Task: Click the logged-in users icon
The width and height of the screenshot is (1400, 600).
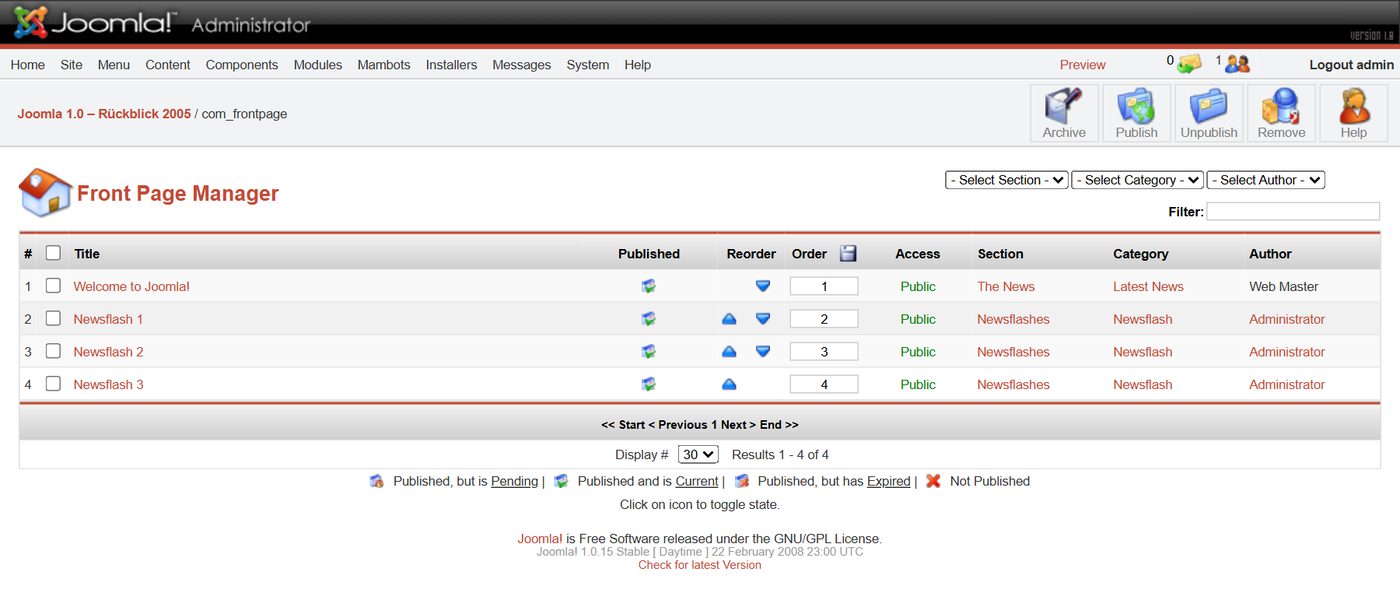Action: click(x=1238, y=64)
